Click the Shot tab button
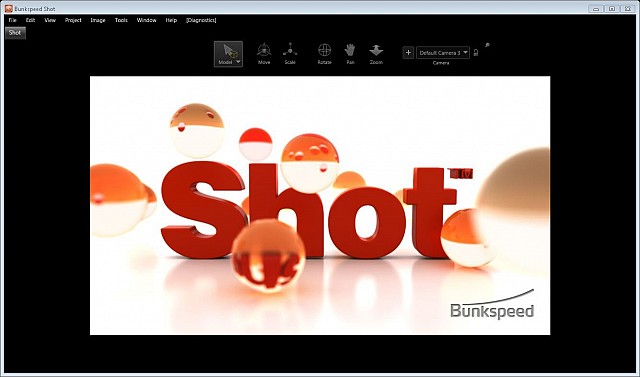 [x=15, y=33]
